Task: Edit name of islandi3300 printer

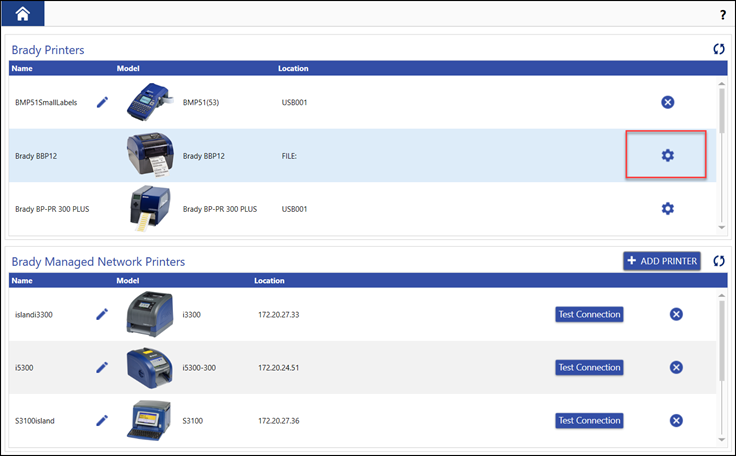Action: tap(102, 314)
